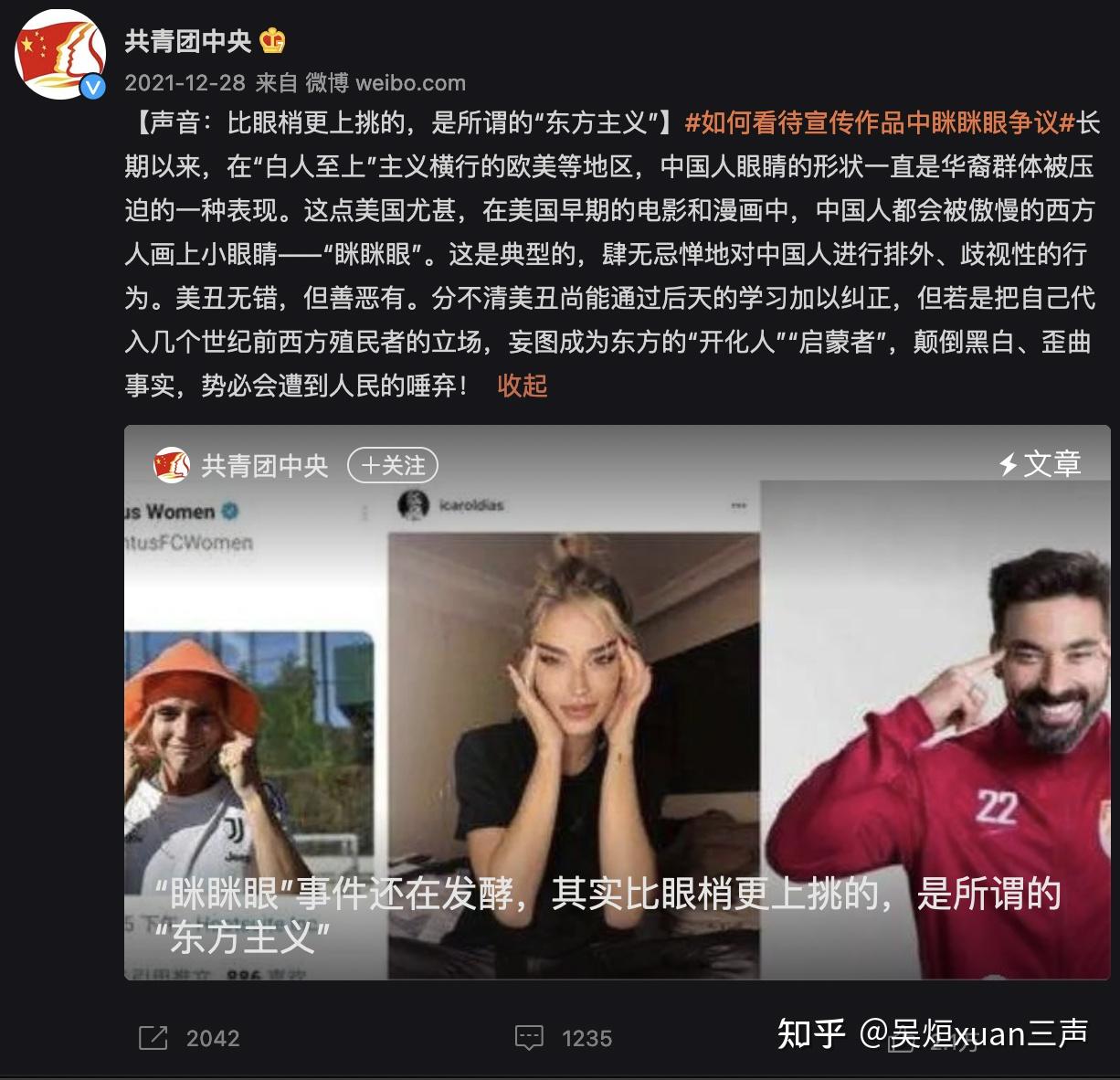Viewport: 1120px width, 1080px height.
Task: Click the repost icon beside 2042
Action: coord(153,1038)
